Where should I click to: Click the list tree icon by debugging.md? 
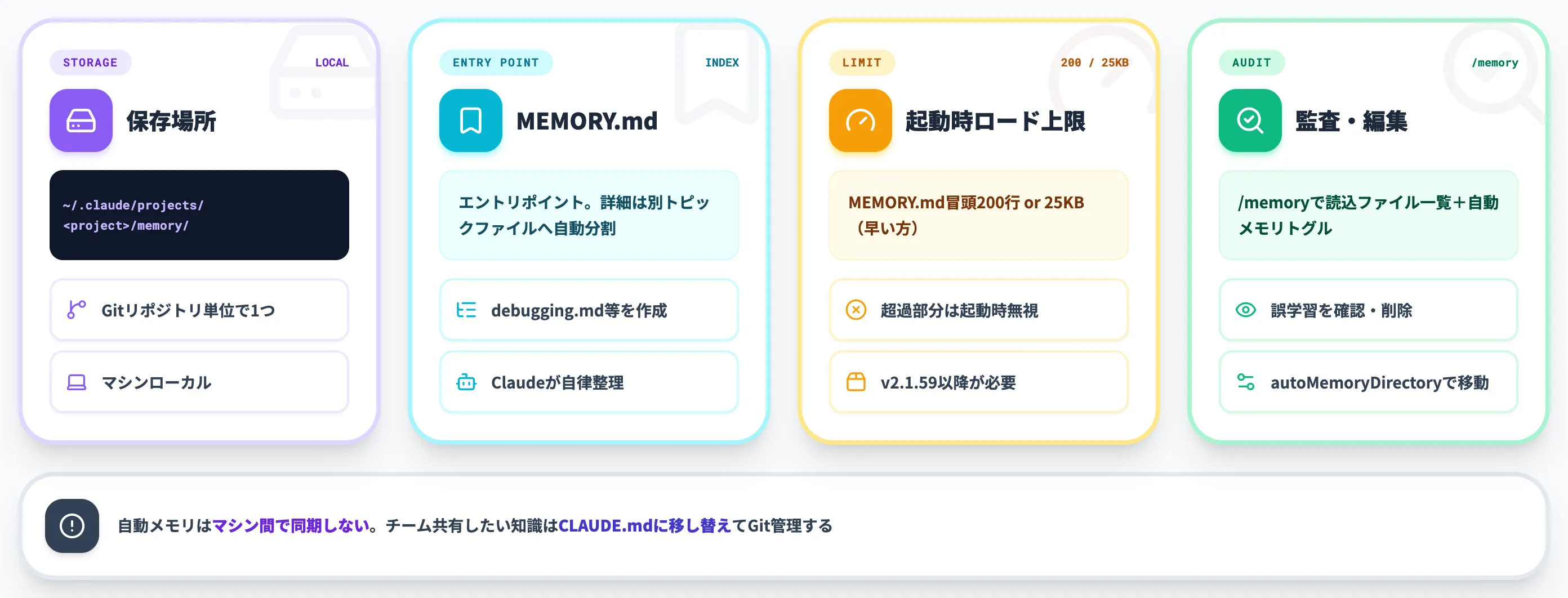tap(466, 310)
